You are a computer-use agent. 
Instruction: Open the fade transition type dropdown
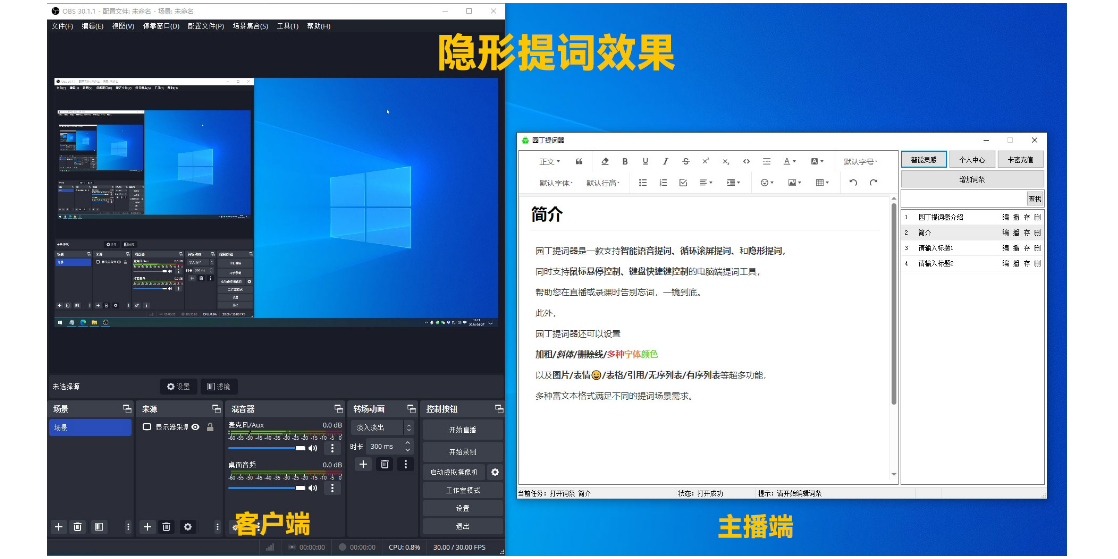(x=380, y=427)
